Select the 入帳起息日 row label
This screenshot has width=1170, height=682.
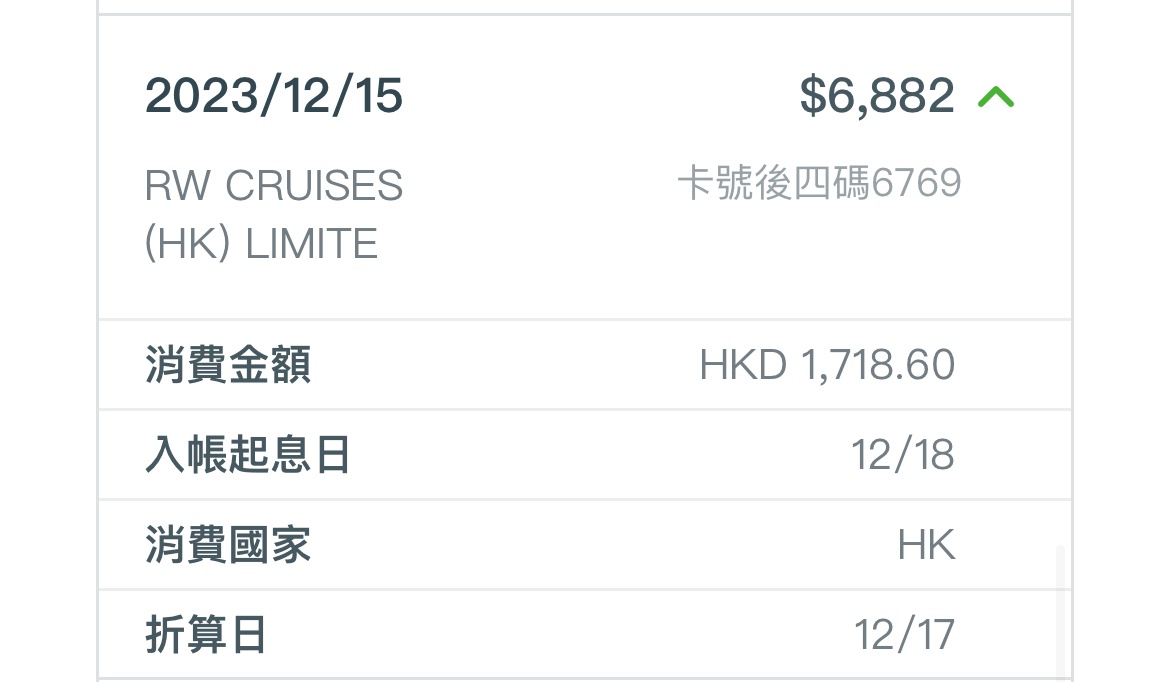pos(248,455)
